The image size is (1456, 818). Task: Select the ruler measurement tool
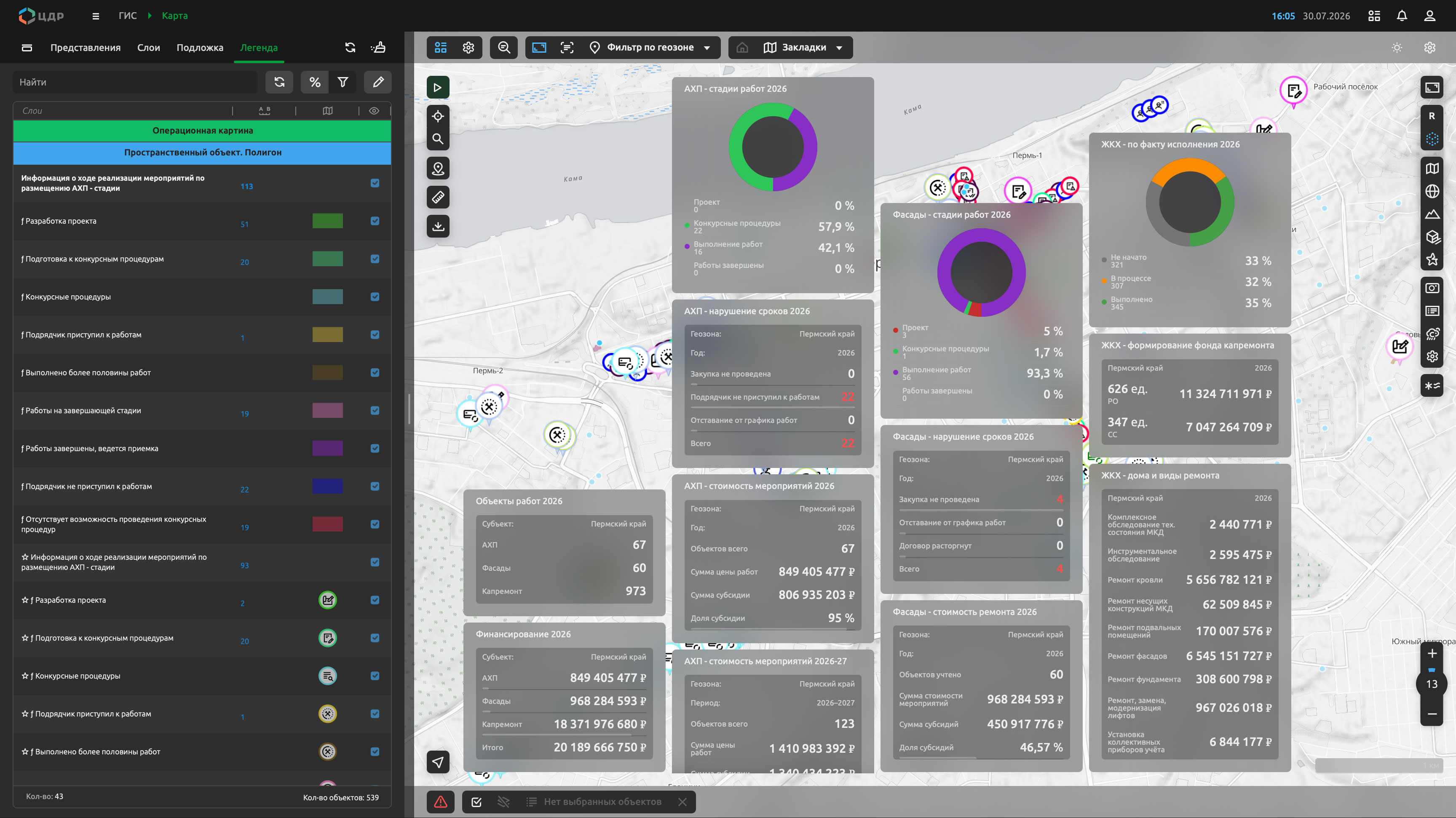tap(437, 197)
